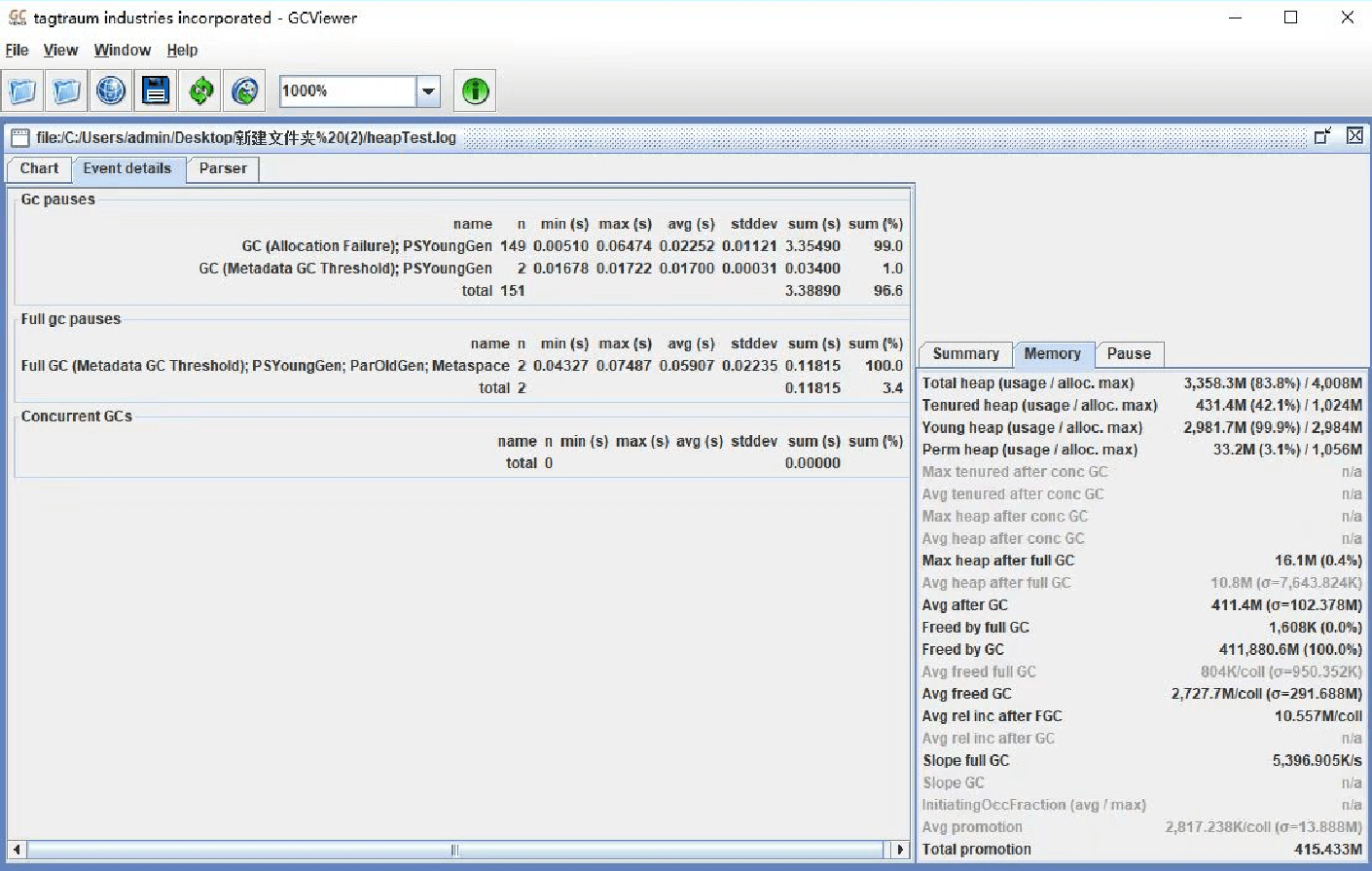Click the 3,358.3M (83.8%) / 4,008M value
1372x871 pixels.
1273,383
